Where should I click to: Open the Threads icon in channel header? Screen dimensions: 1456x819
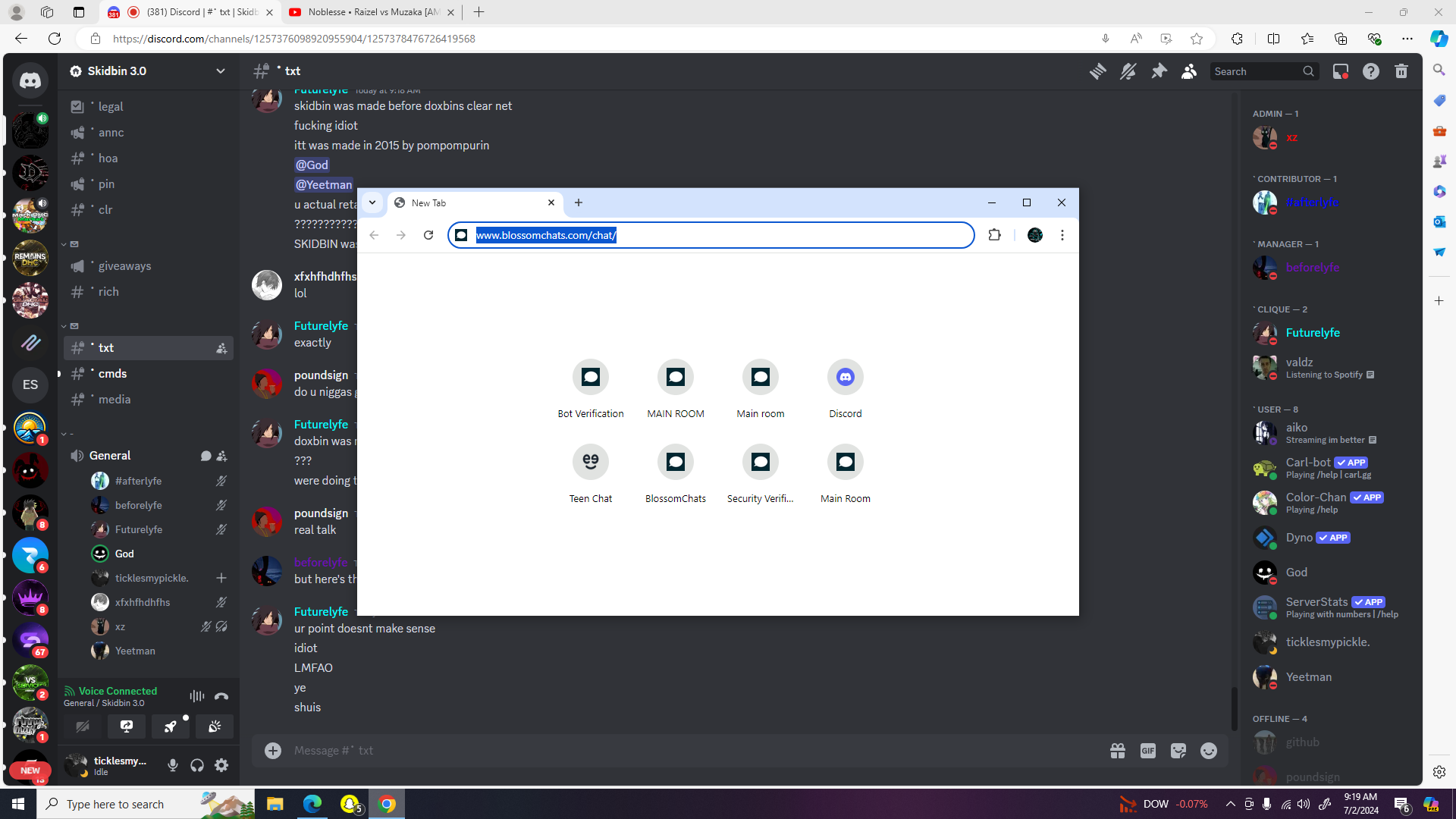pos(1097,71)
